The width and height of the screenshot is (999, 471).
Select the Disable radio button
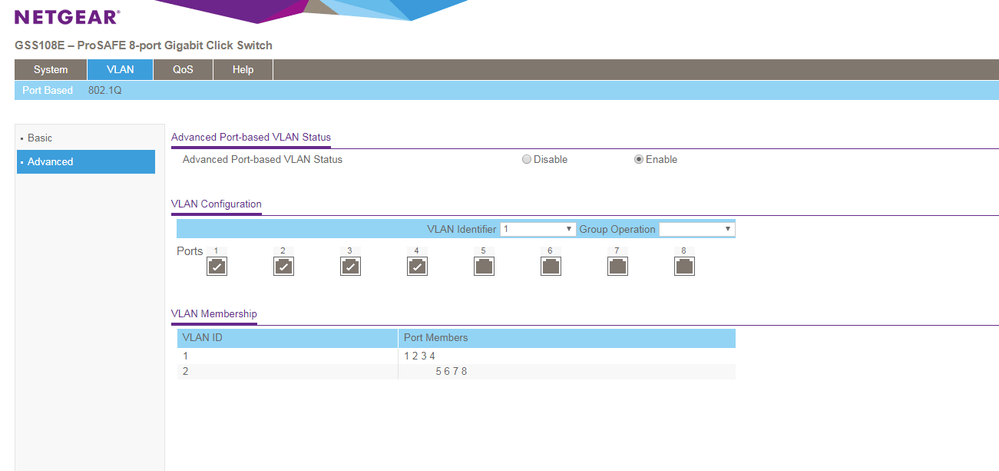click(527, 160)
